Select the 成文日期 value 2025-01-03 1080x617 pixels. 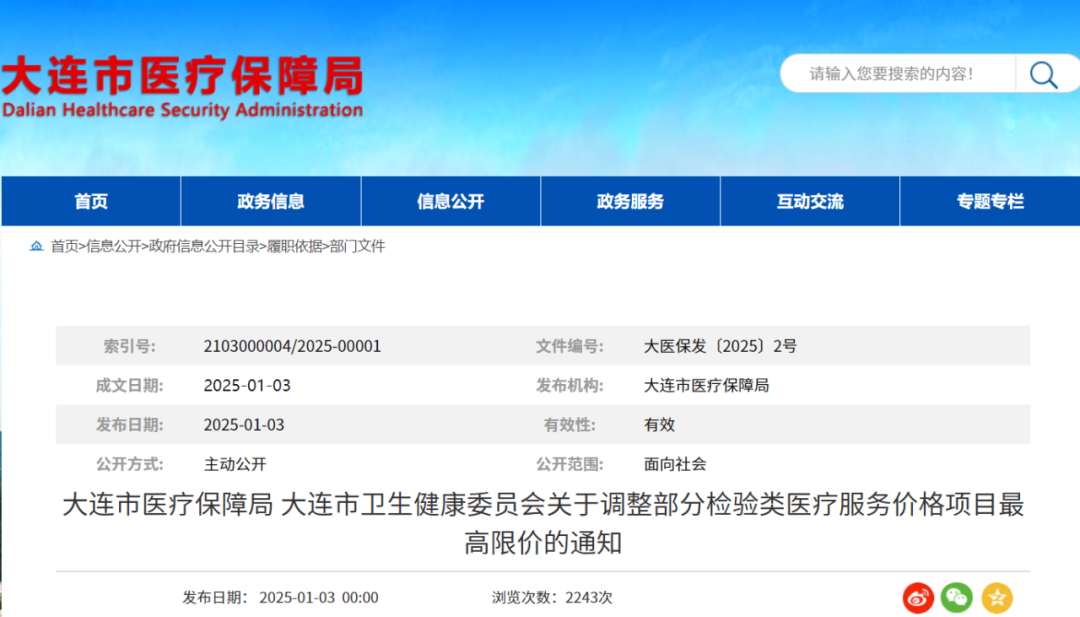[x=247, y=385]
